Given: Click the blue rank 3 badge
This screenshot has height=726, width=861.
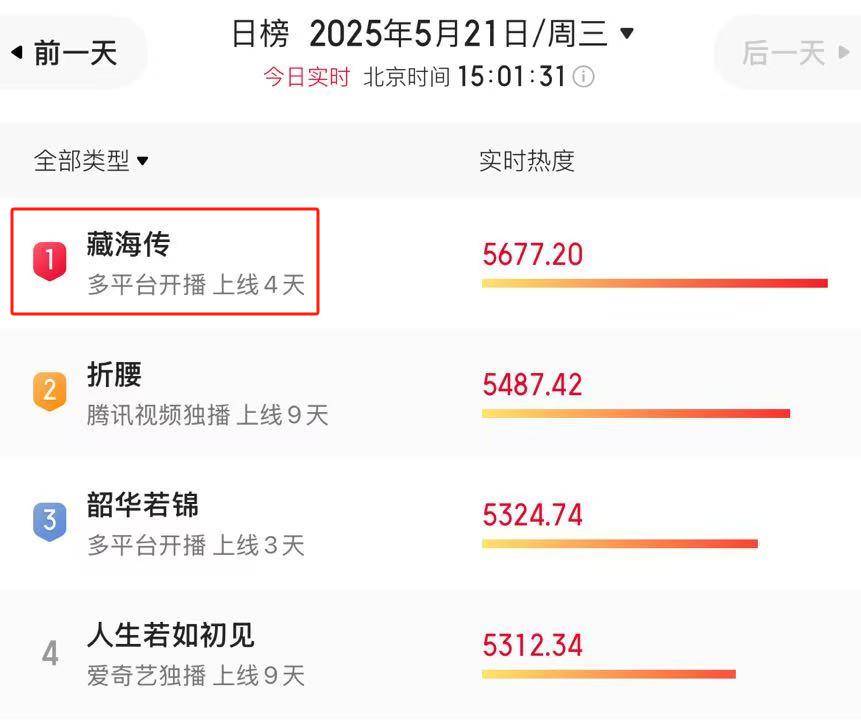Looking at the screenshot, I should pyautogui.click(x=49, y=521).
